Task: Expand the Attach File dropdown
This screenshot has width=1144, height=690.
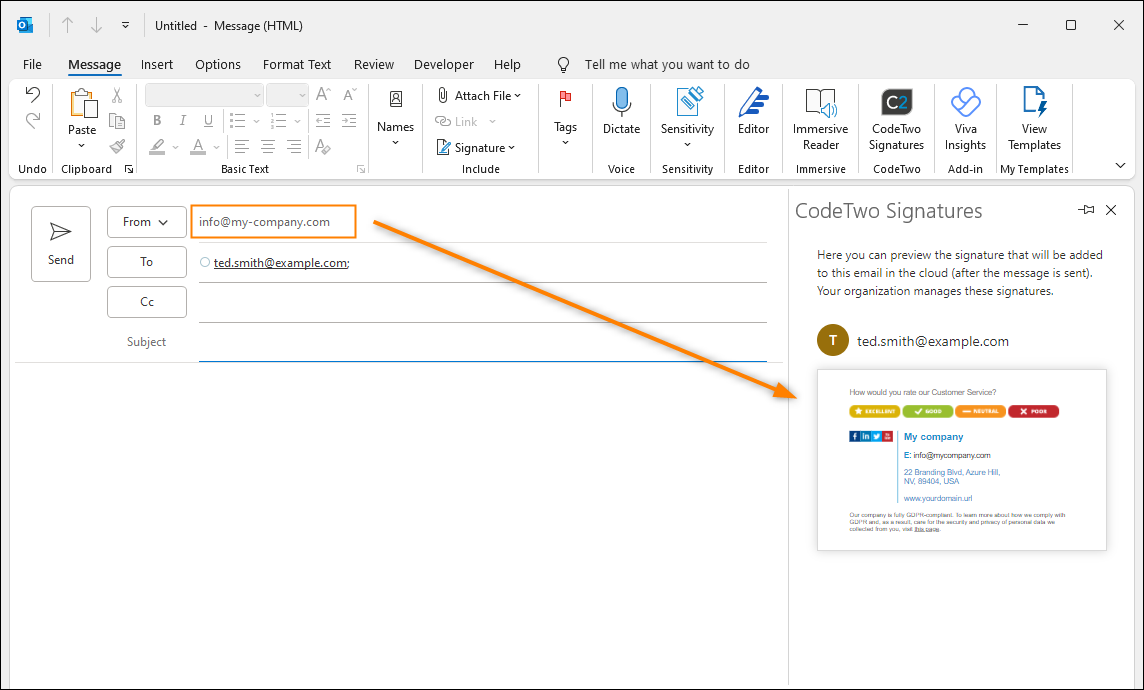Action: coord(517,96)
